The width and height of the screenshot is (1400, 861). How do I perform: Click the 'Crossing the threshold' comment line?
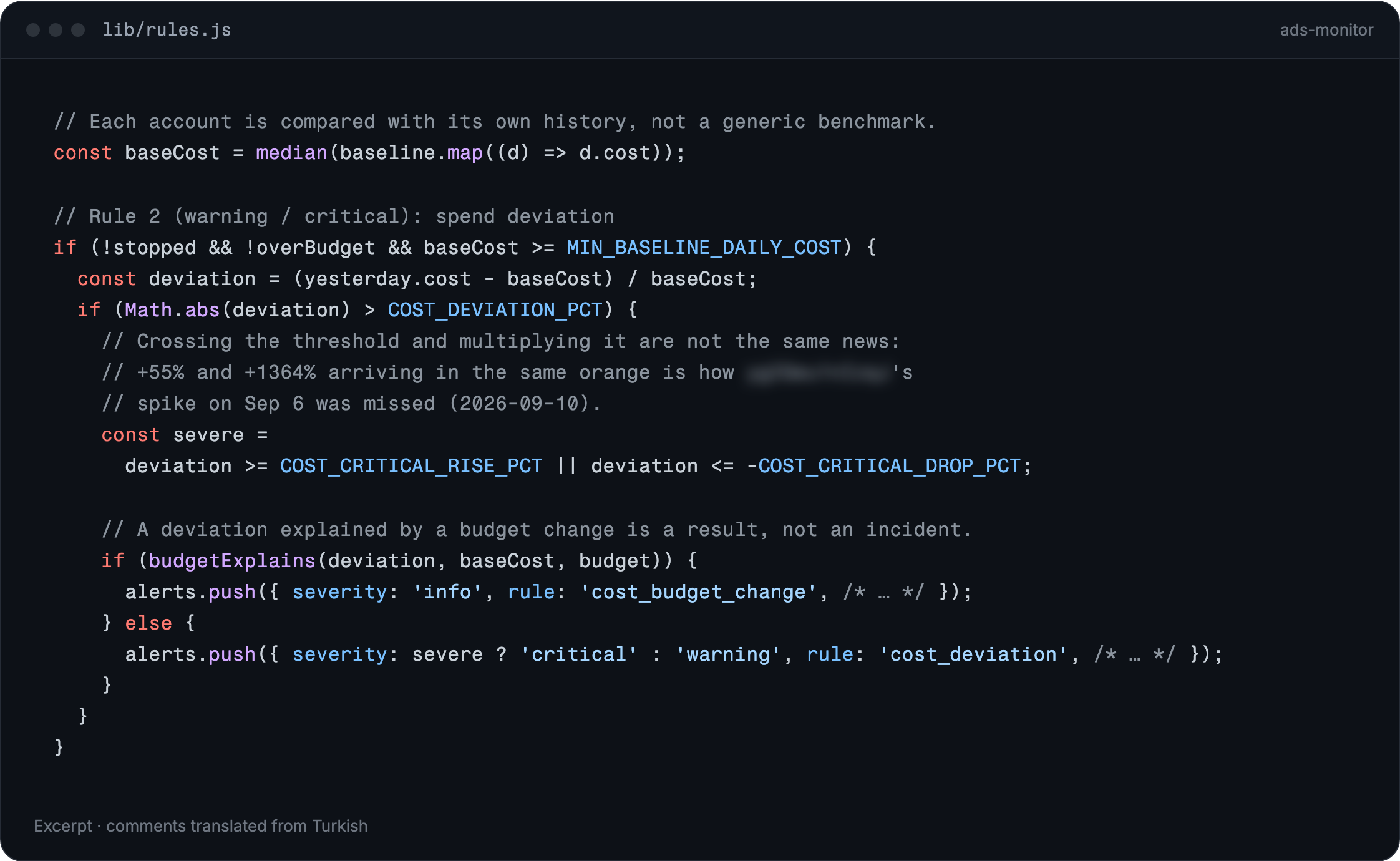tap(500, 341)
